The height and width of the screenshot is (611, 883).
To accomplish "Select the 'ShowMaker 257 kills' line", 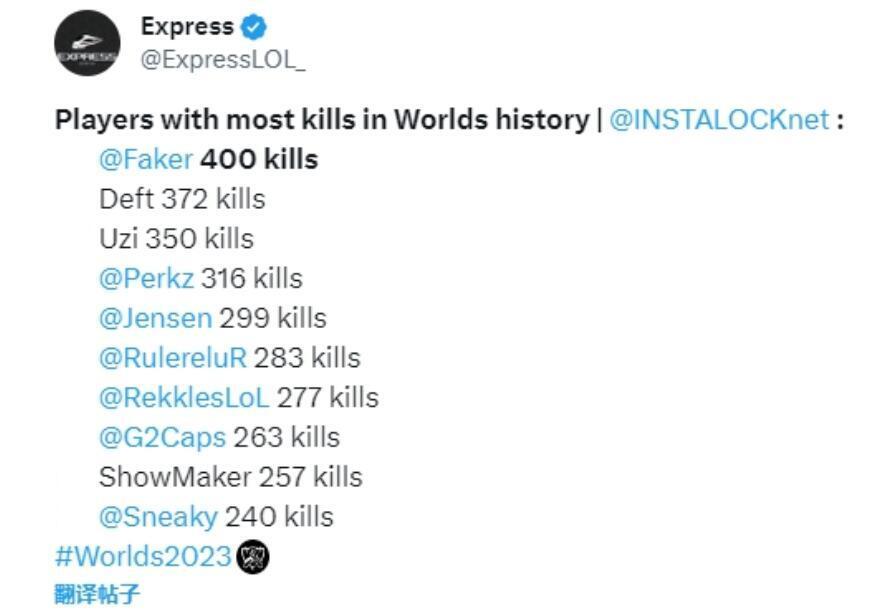I will click(x=230, y=477).
